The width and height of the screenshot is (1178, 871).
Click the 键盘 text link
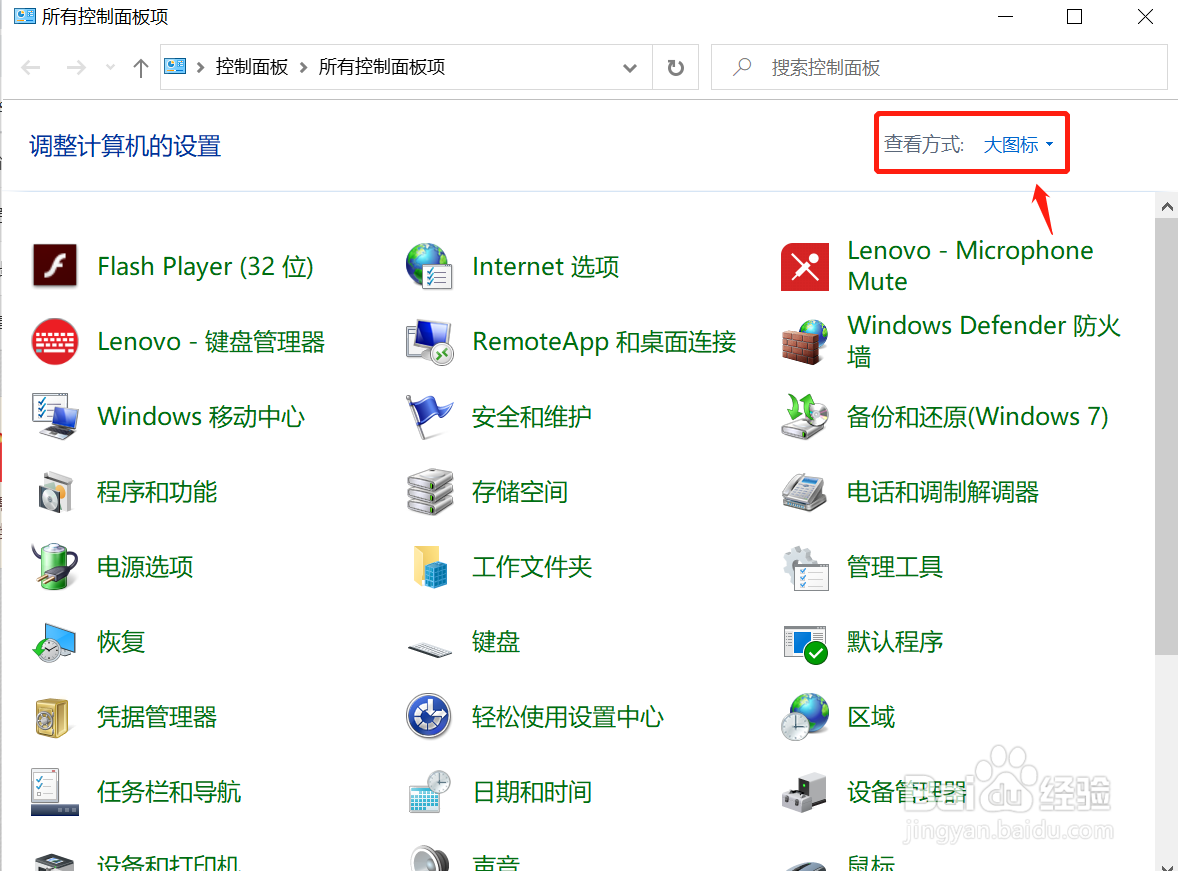[x=496, y=642]
